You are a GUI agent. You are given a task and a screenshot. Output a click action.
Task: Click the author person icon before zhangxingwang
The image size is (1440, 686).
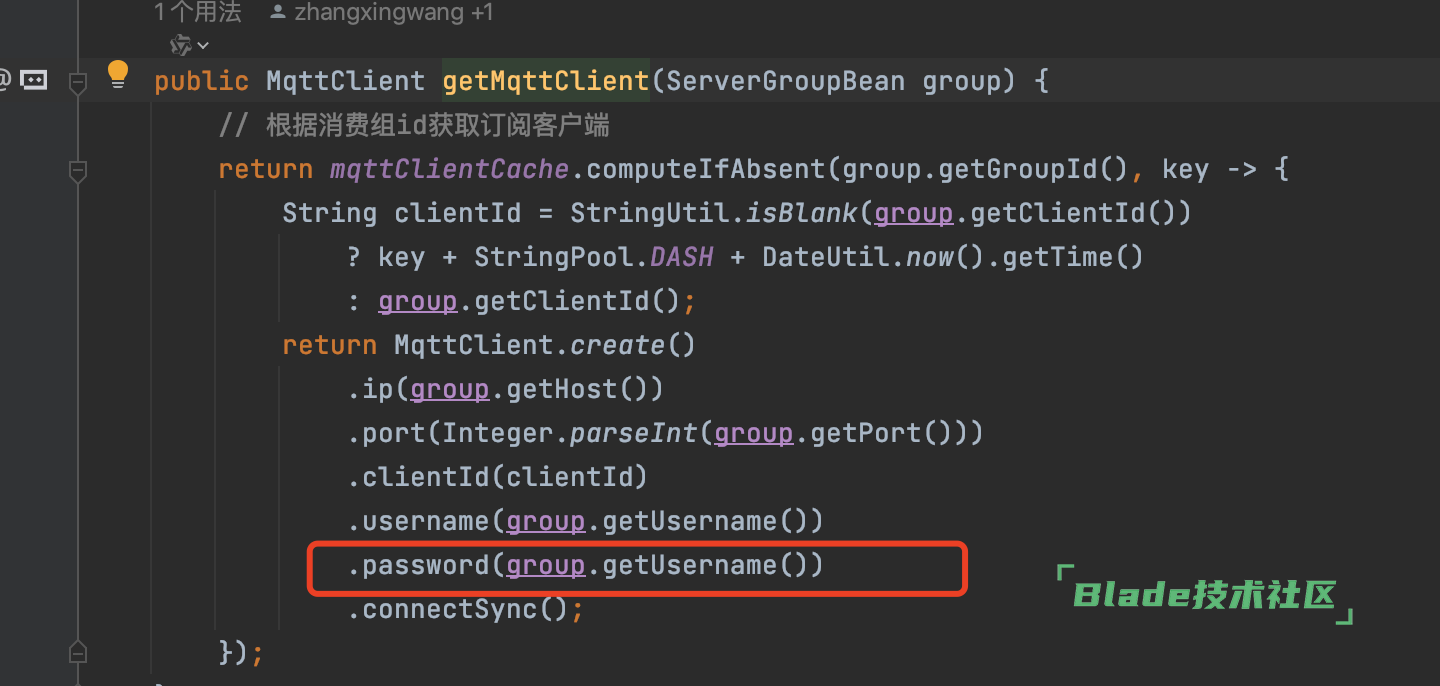tap(278, 13)
